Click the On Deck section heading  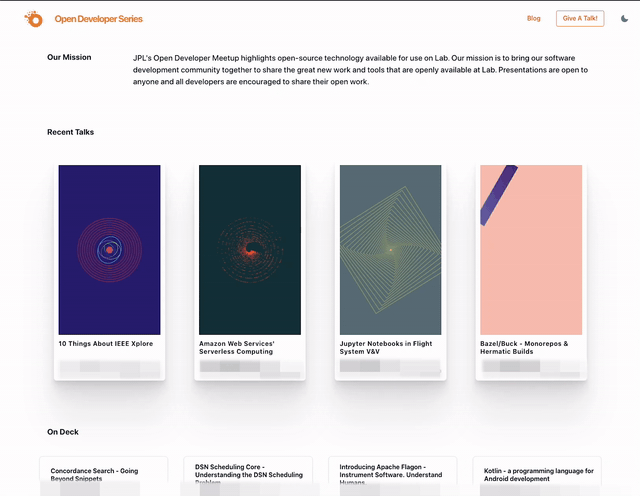point(62,432)
